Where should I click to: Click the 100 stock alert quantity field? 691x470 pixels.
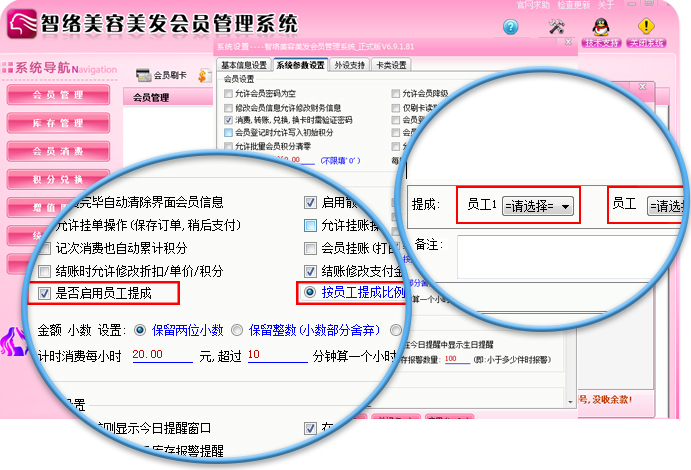(457, 359)
